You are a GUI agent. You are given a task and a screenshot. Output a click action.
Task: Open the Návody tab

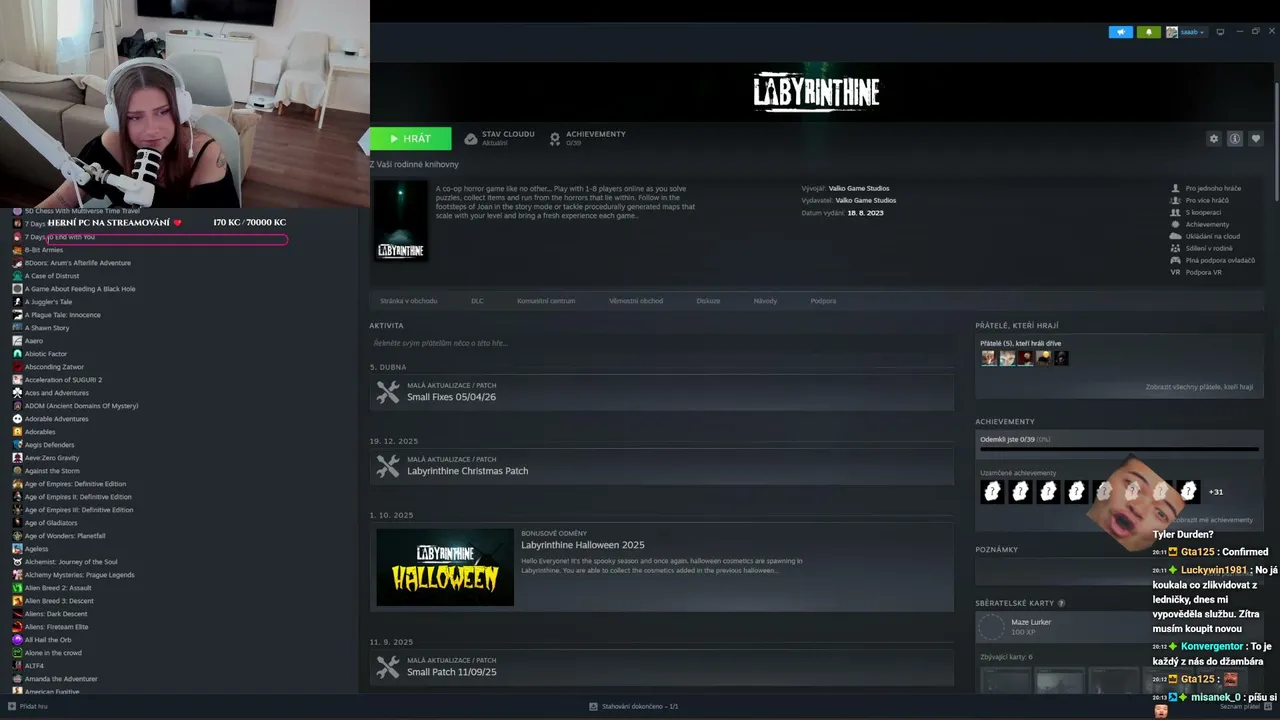pyautogui.click(x=765, y=301)
